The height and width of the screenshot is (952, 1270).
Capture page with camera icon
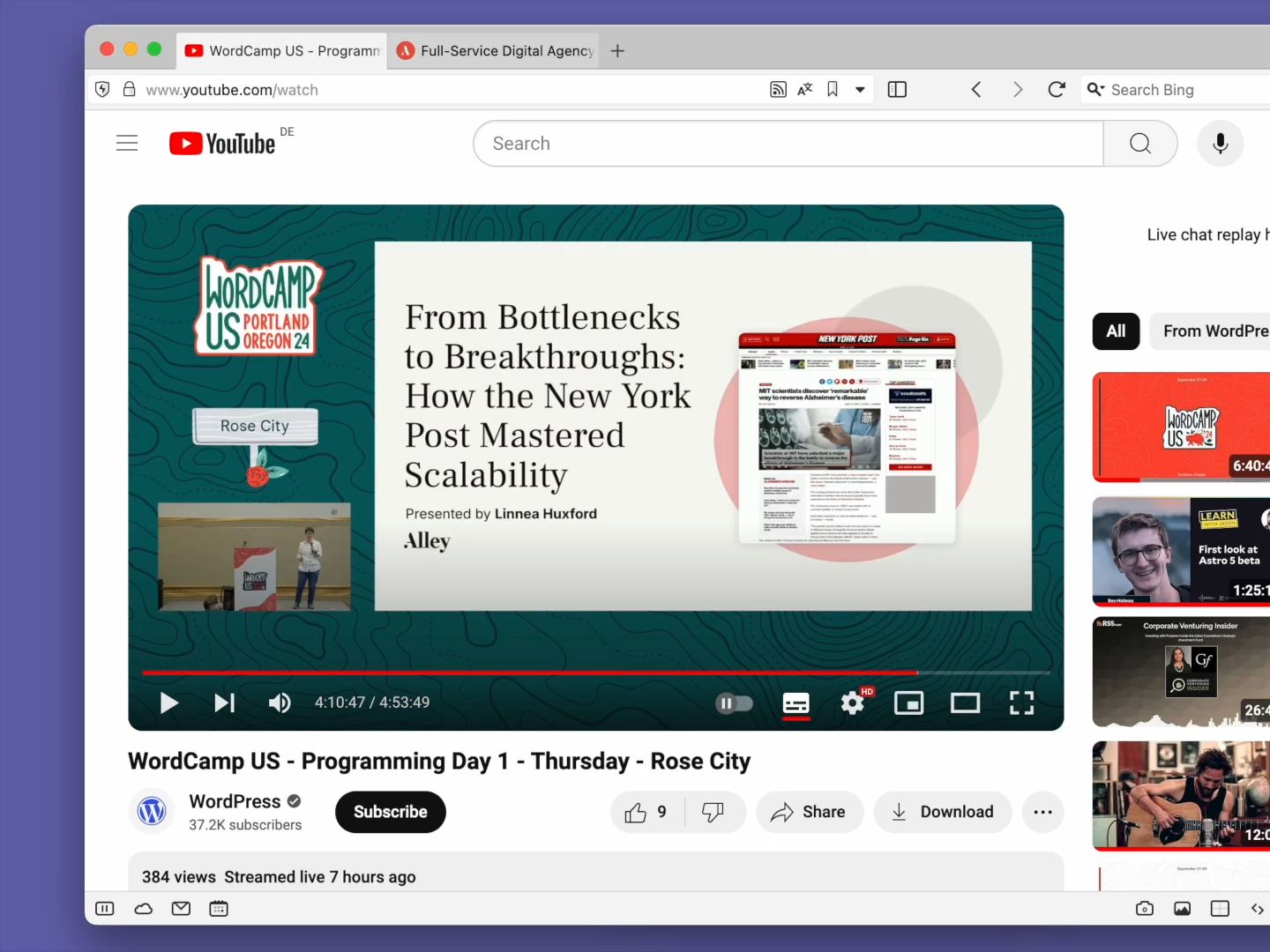1145,909
